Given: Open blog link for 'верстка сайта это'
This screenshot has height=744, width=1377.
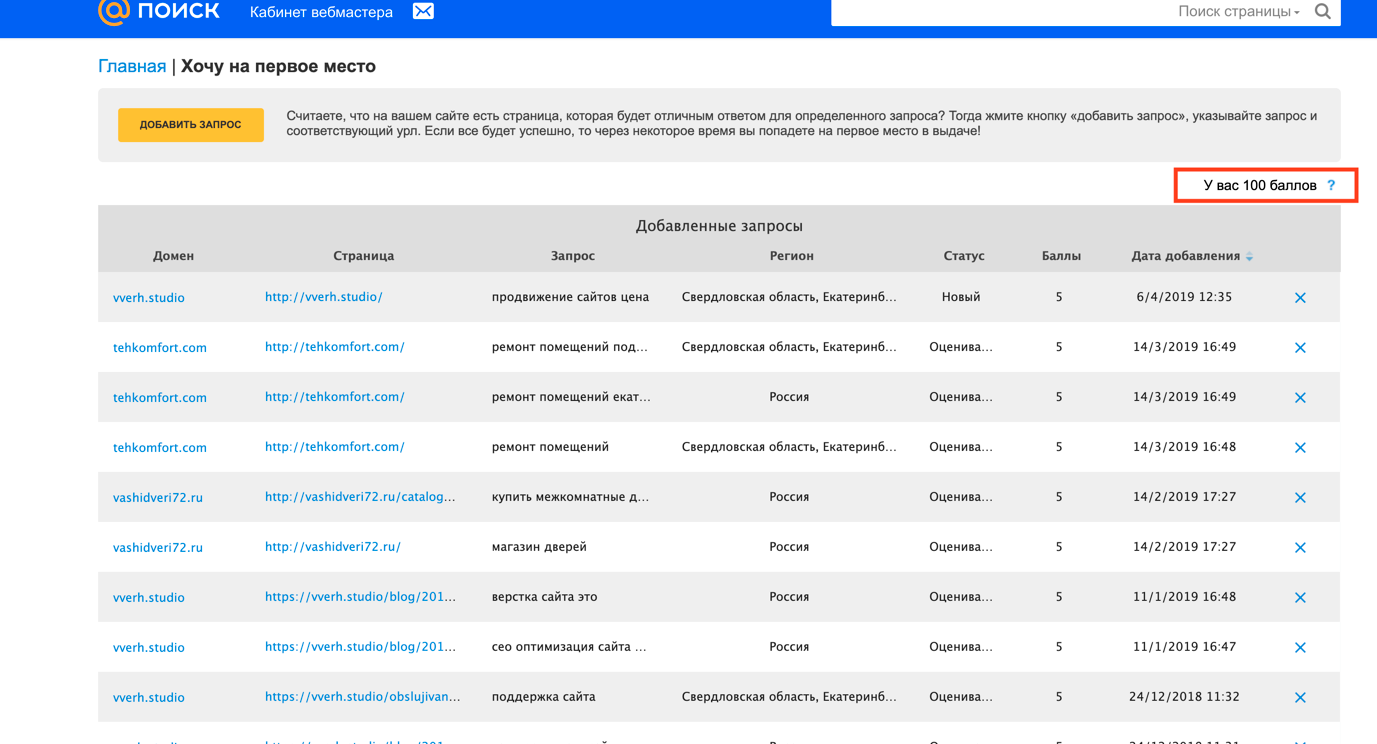Looking at the screenshot, I should point(360,597).
